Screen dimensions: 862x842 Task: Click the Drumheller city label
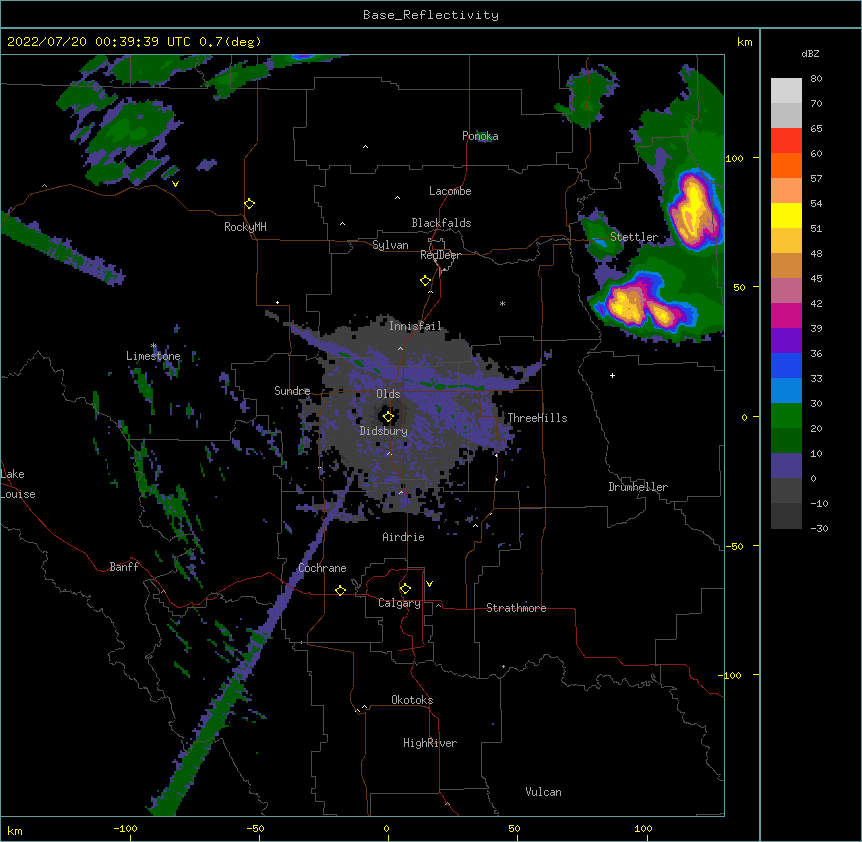(x=638, y=487)
